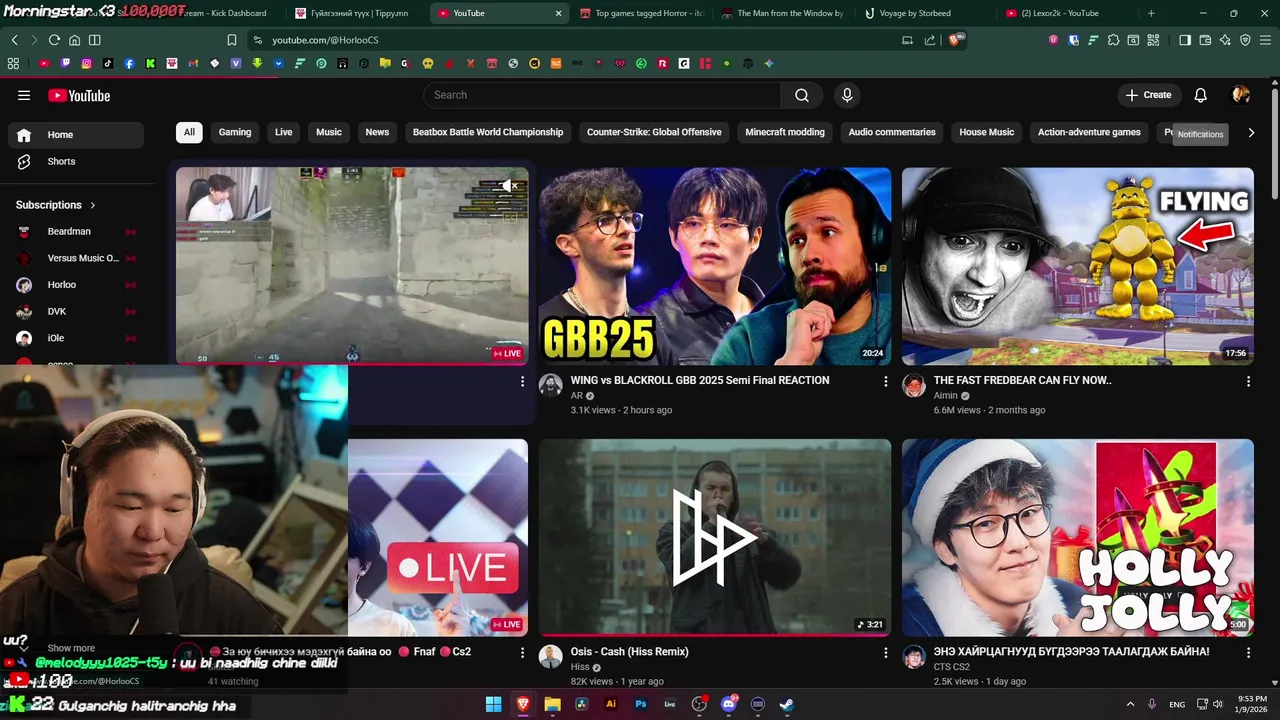
Task: Open the clock and date in the taskbar
Action: pos(1252,704)
